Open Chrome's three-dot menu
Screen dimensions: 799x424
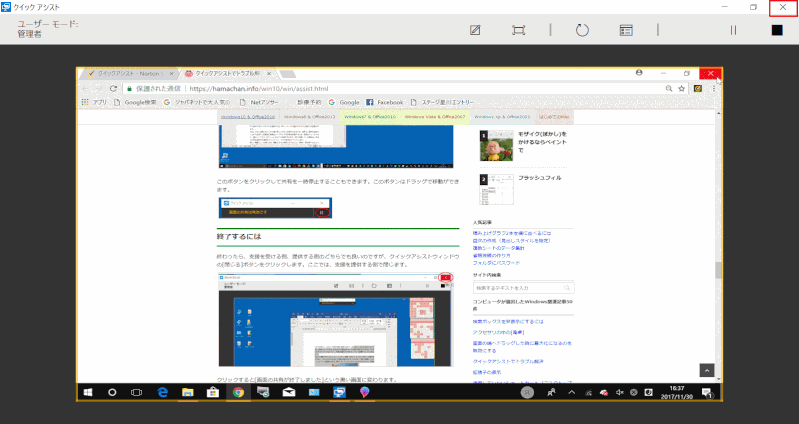[x=713, y=88]
